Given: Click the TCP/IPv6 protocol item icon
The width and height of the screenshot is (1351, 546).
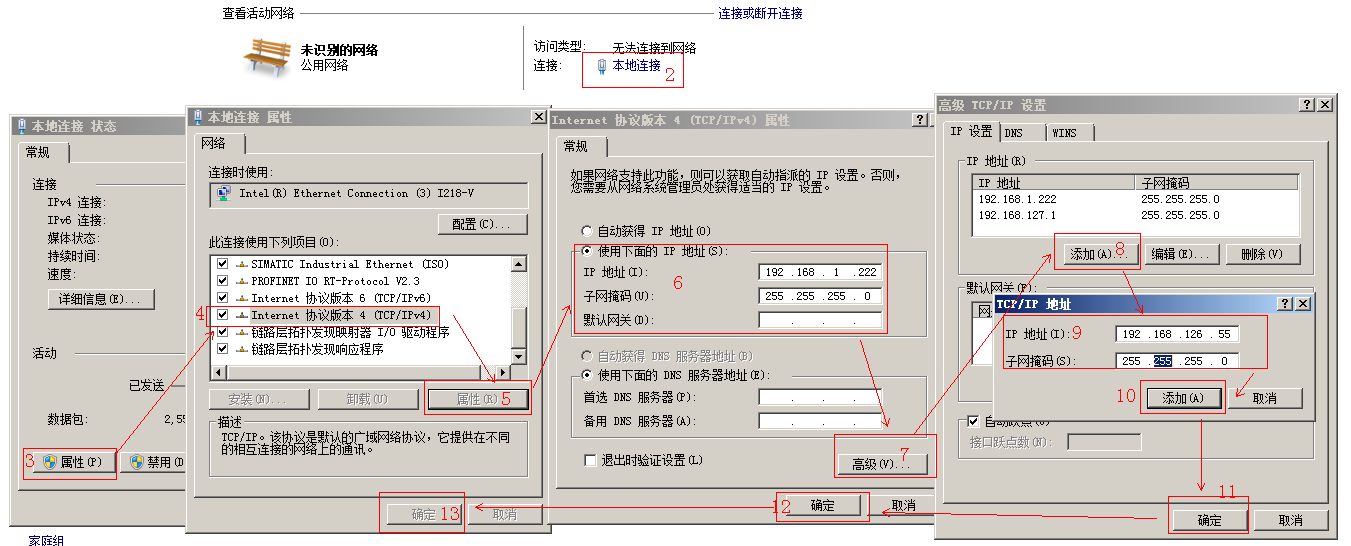Looking at the screenshot, I should click(x=241, y=298).
